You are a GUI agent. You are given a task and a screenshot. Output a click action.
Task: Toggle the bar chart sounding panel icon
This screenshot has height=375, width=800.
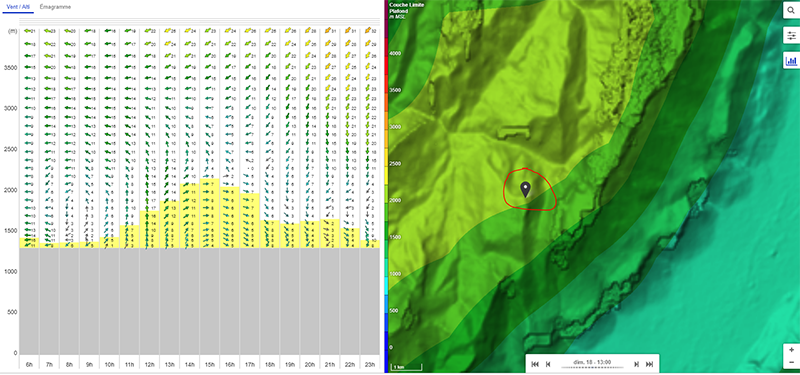click(791, 61)
